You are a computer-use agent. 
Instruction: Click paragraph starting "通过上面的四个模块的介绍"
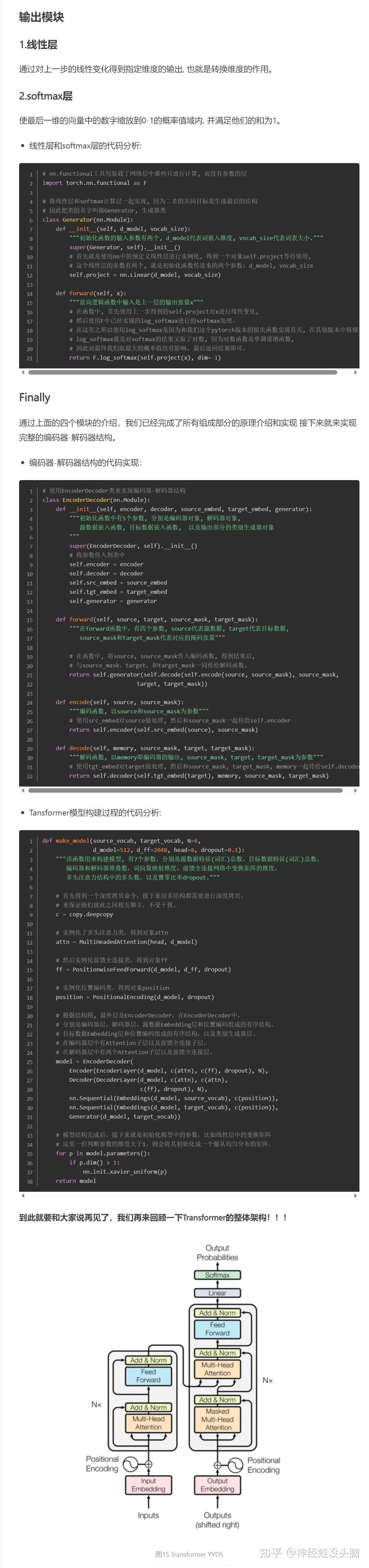click(187, 430)
